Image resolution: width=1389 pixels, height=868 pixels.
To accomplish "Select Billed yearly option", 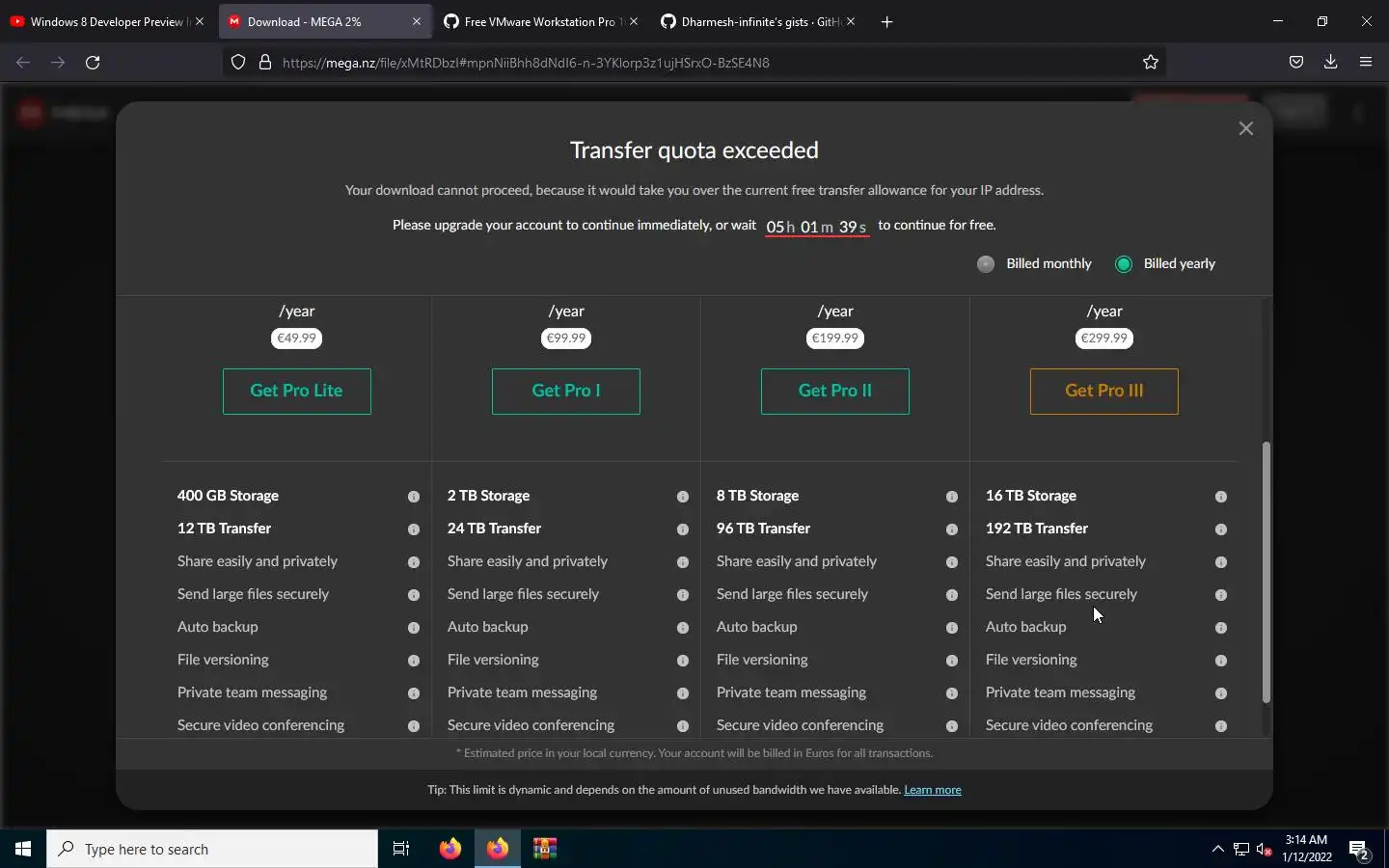I will [x=1165, y=263].
